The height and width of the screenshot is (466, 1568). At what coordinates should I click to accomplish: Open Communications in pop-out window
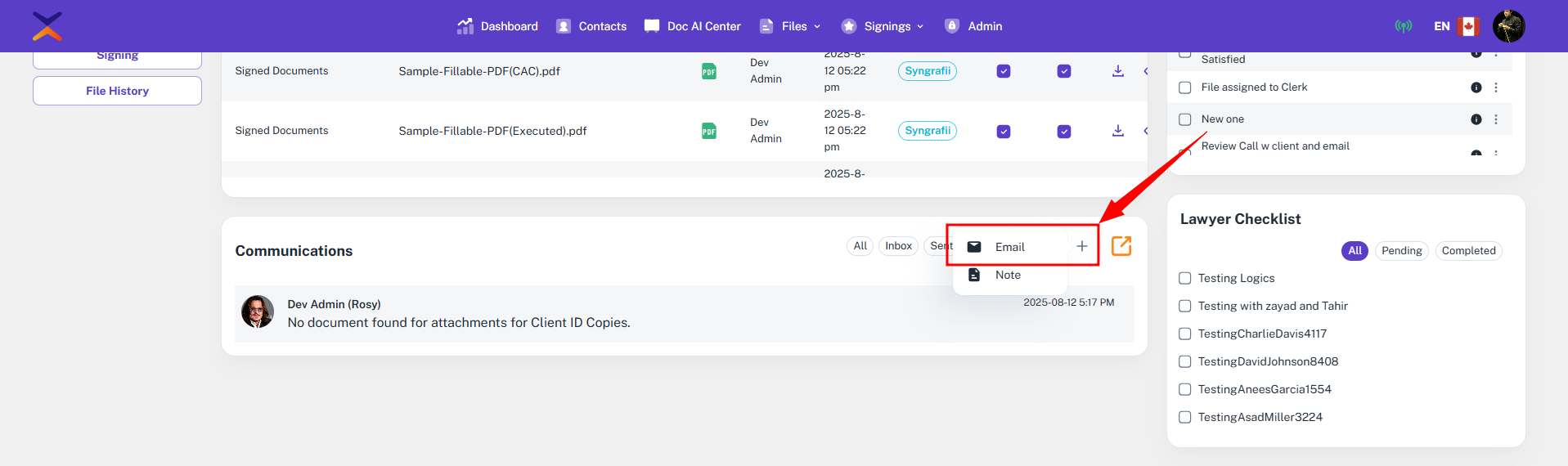[x=1121, y=246]
